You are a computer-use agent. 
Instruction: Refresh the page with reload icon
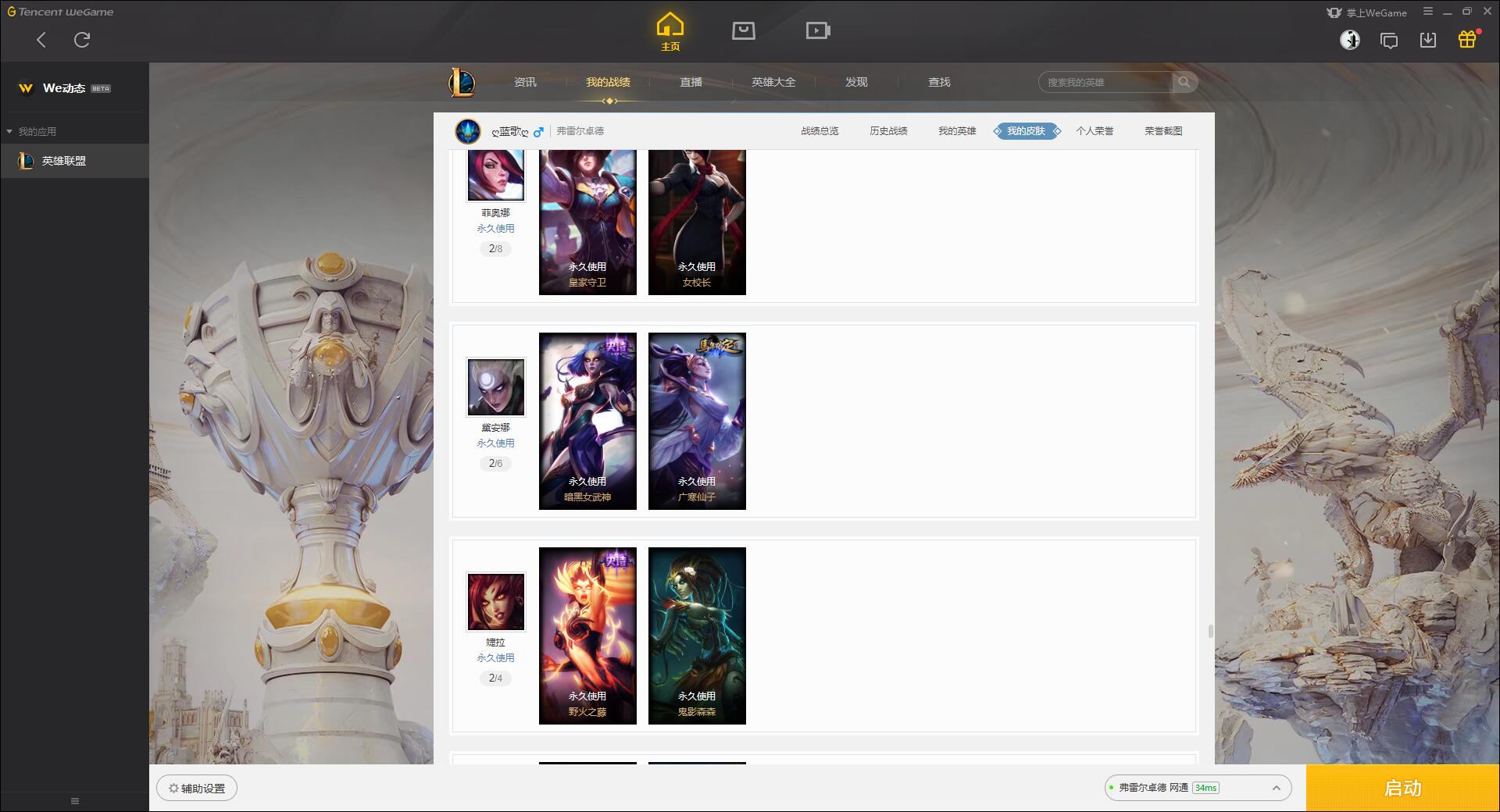pos(82,40)
